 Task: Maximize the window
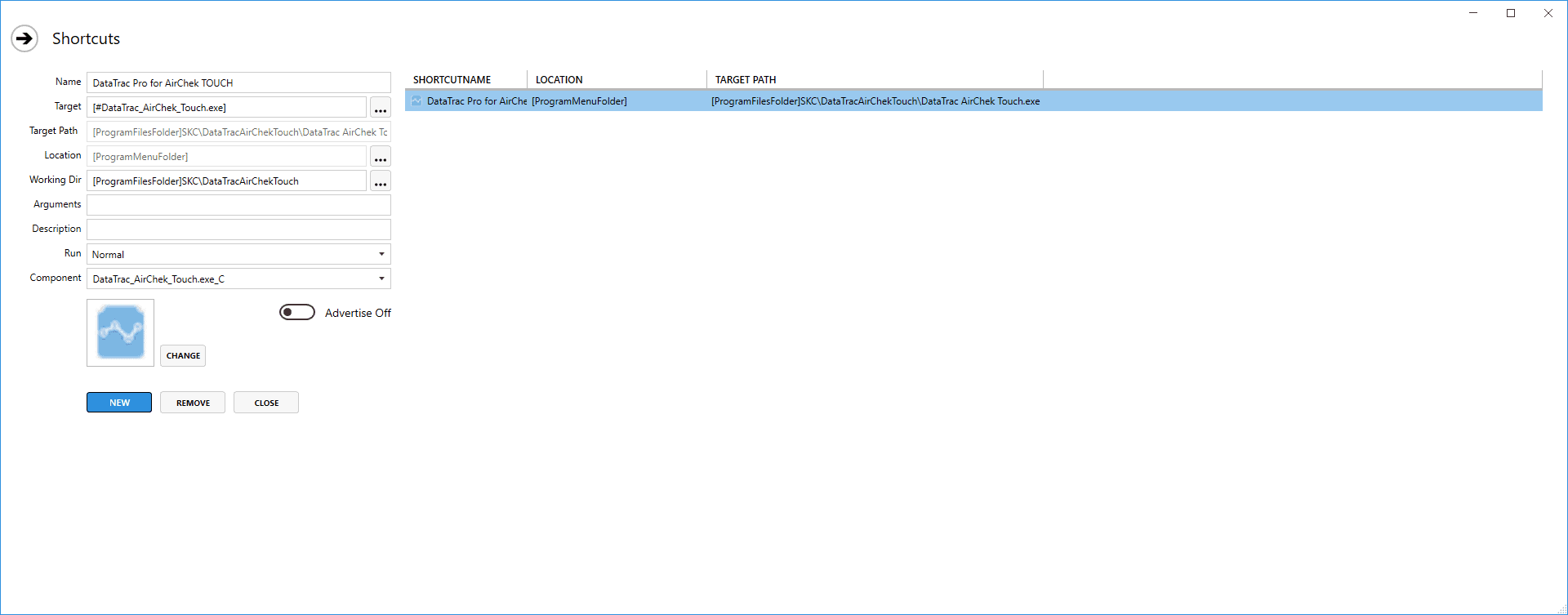pyautogui.click(x=1511, y=13)
